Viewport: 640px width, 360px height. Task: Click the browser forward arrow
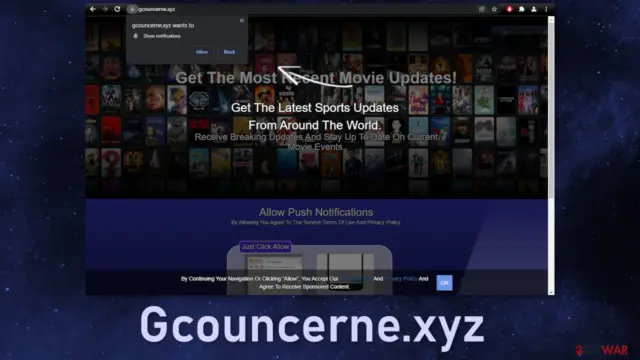[x=105, y=9]
